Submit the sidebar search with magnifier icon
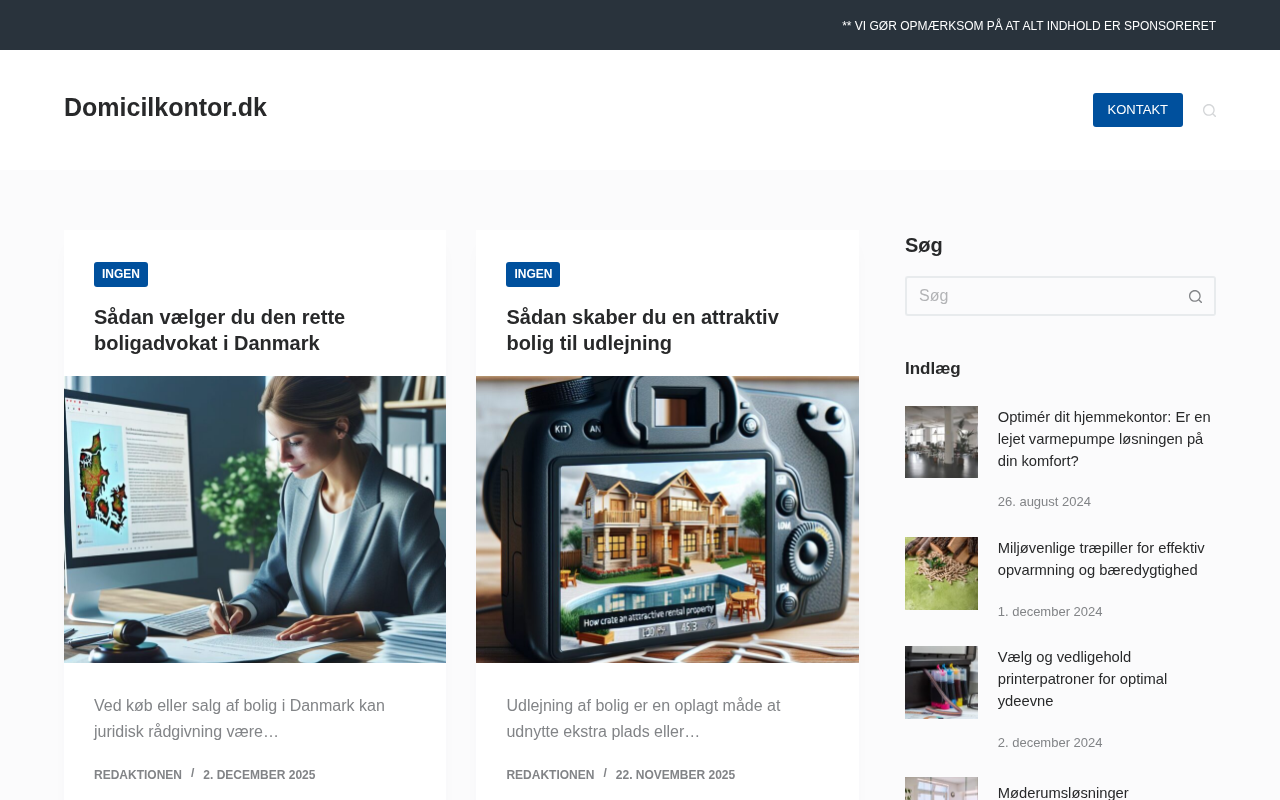Image resolution: width=1280 pixels, height=800 pixels. [x=1195, y=296]
